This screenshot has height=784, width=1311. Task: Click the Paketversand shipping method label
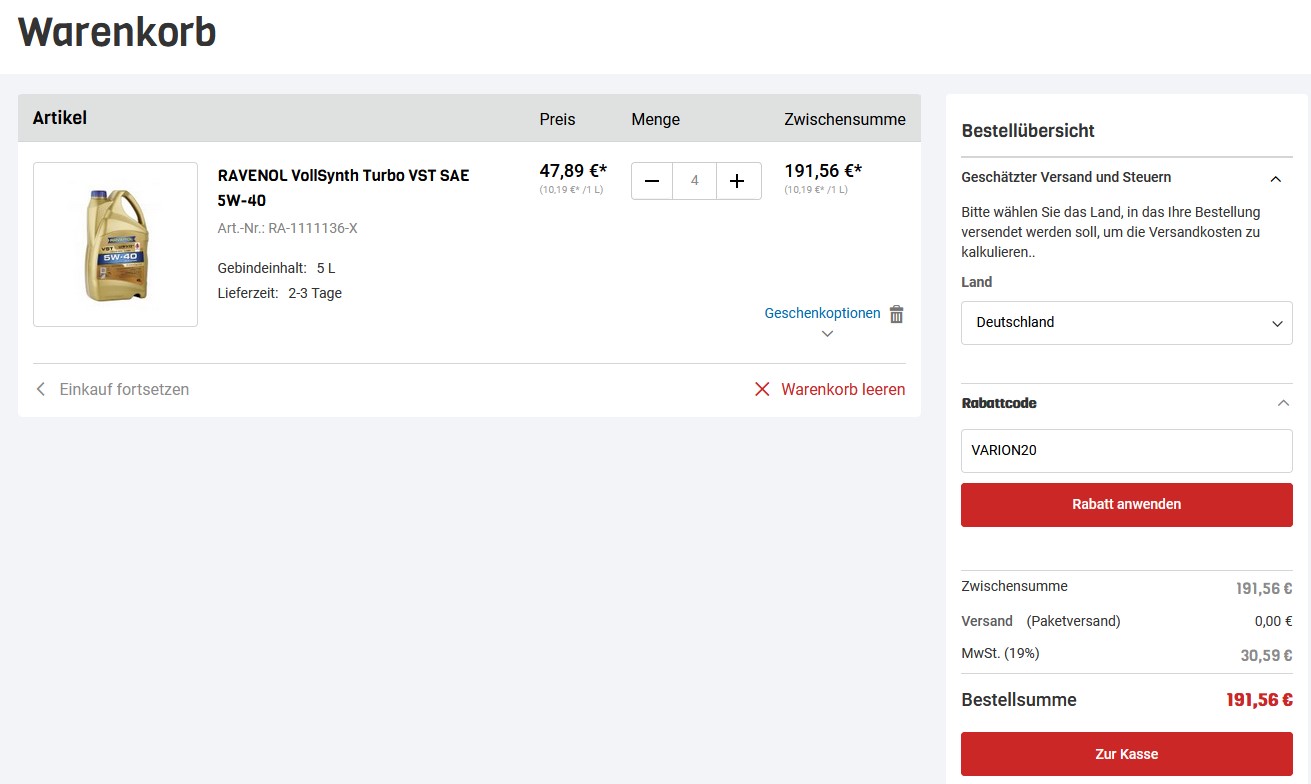coord(1073,621)
